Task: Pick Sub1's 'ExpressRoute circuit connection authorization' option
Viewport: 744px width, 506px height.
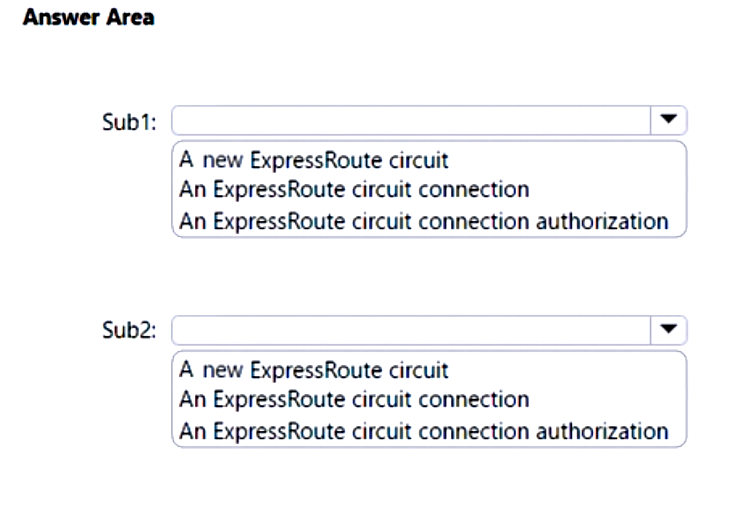Action: (423, 220)
